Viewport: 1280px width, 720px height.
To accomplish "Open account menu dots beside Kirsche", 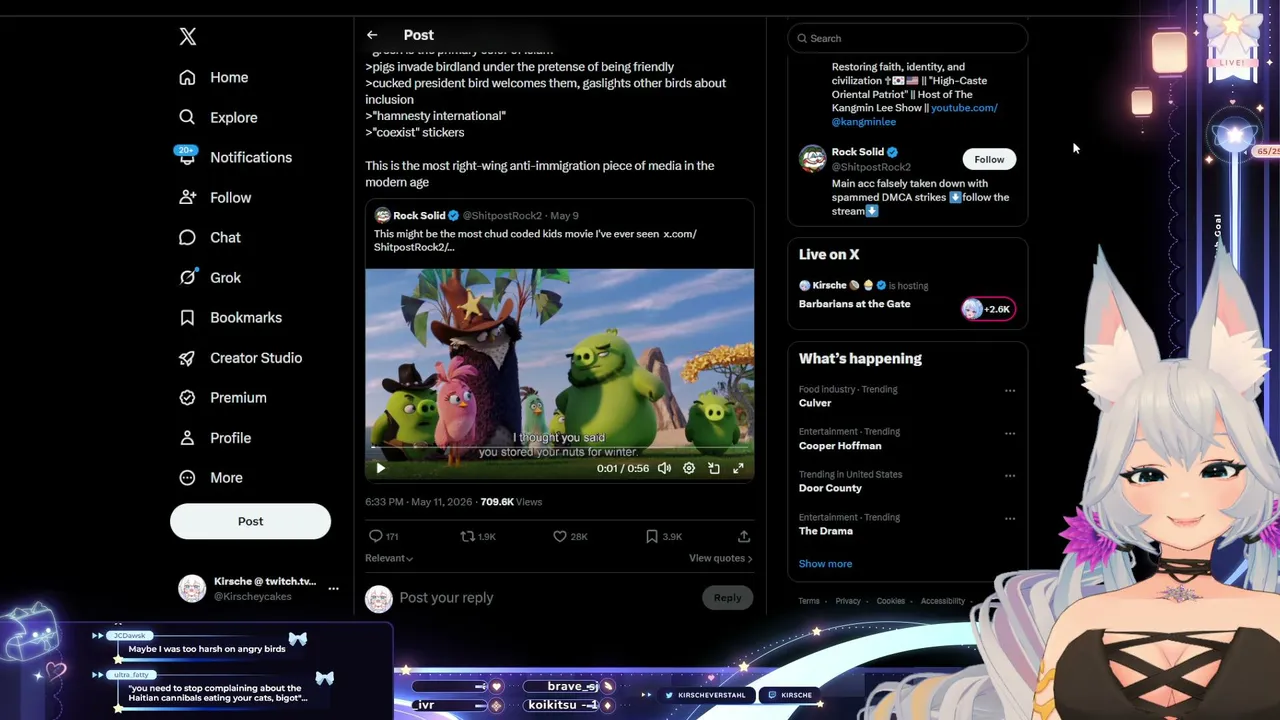I will tap(333, 588).
